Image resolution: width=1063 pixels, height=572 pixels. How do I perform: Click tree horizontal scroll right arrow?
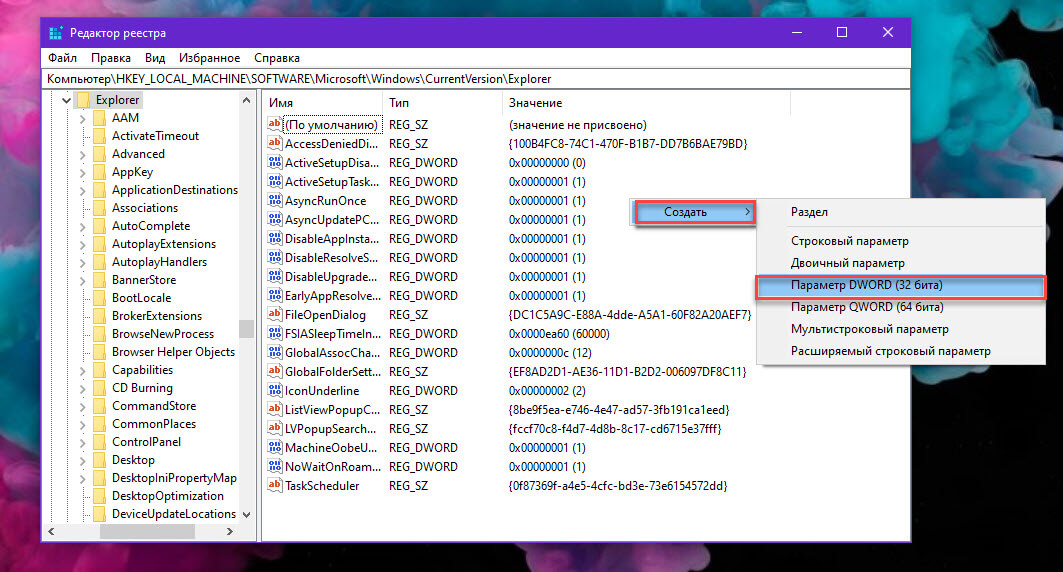pyautogui.click(x=230, y=531)
